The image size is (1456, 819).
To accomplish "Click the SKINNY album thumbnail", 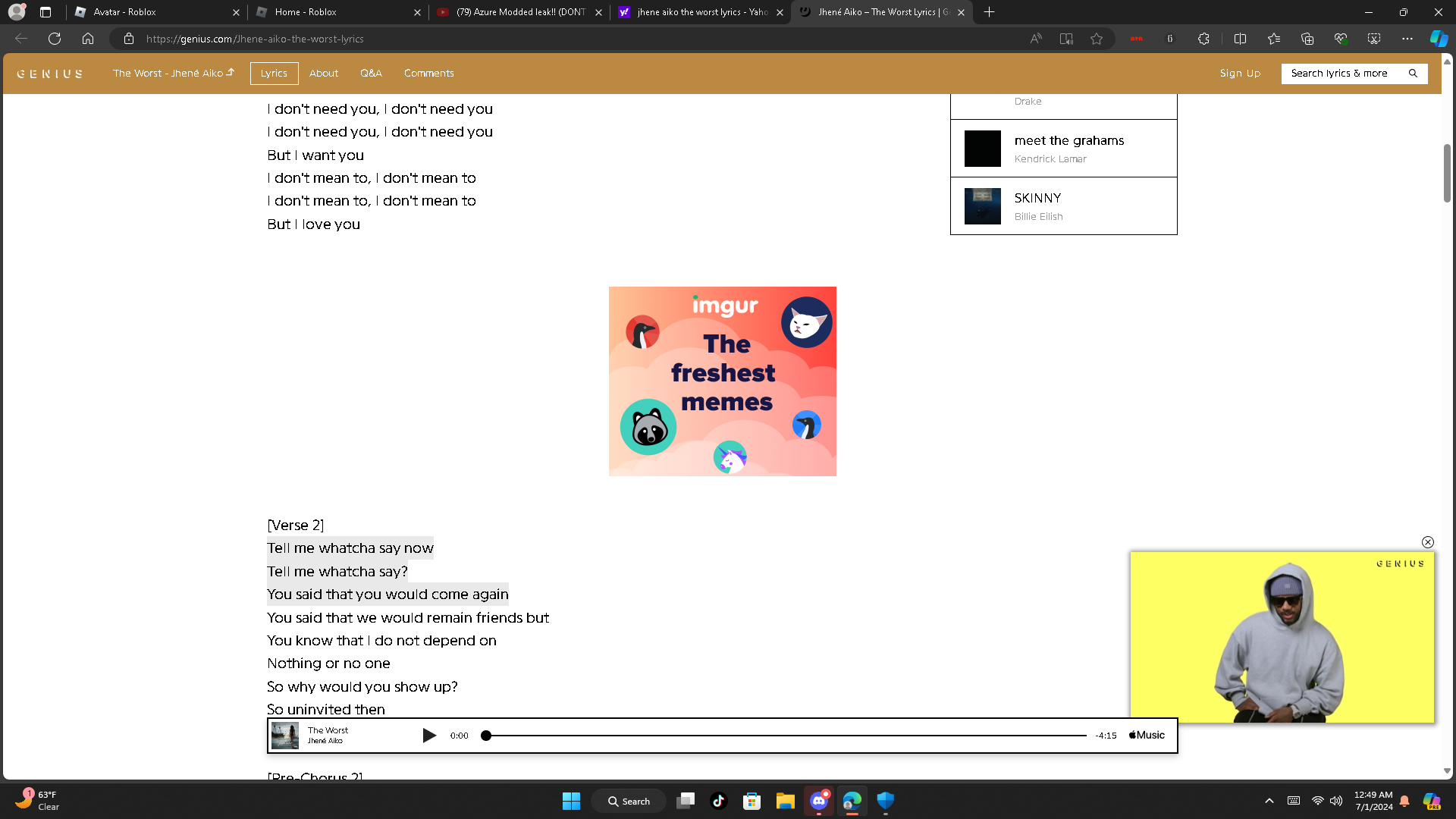I will click(983, 206).
